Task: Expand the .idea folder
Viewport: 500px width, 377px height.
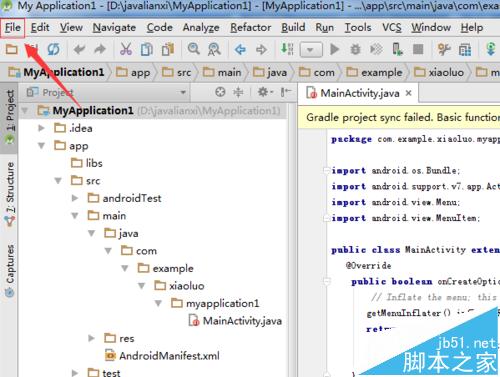Action: 41,128
